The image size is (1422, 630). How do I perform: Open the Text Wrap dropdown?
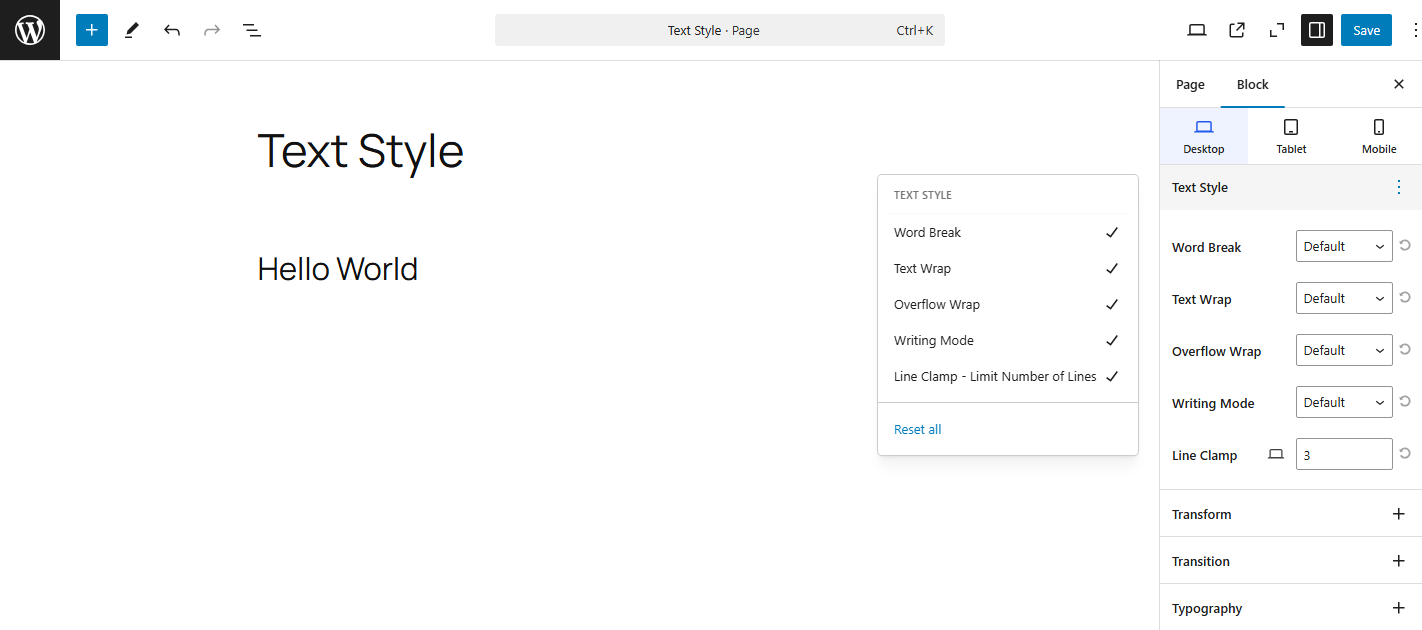[x=1344, y=298]
